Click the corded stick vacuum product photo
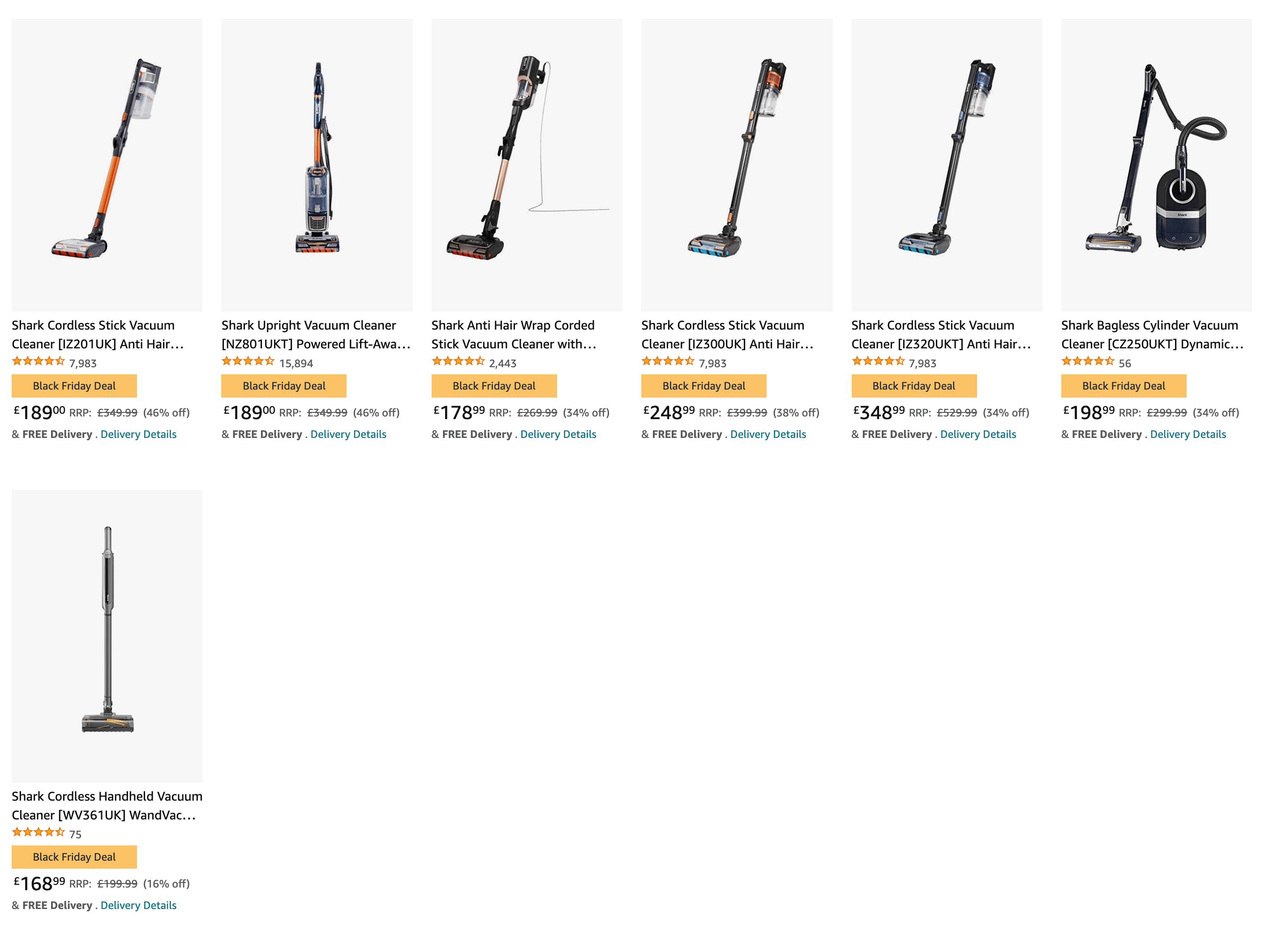Viewport: 1261px width, 952px height. click(526, 165)
